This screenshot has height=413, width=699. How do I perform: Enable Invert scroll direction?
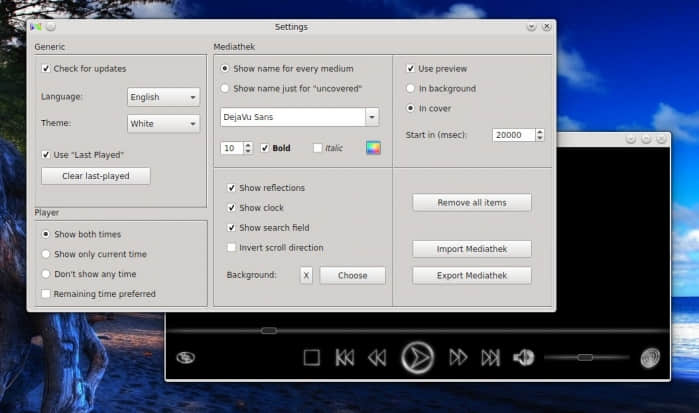pyautogui.click(x=232, y=247)
